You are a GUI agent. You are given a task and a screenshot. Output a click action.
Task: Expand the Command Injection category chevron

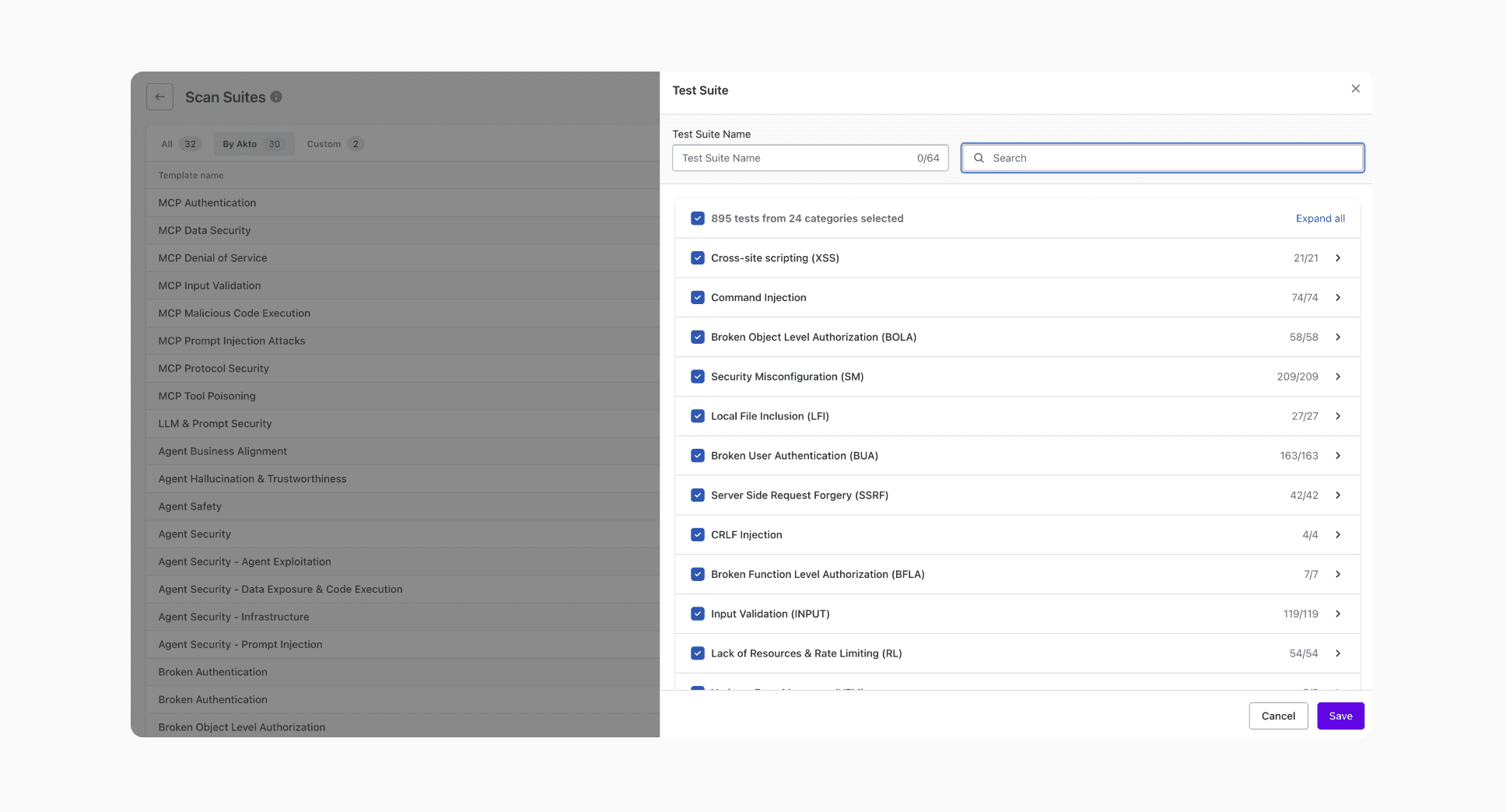1338,298
